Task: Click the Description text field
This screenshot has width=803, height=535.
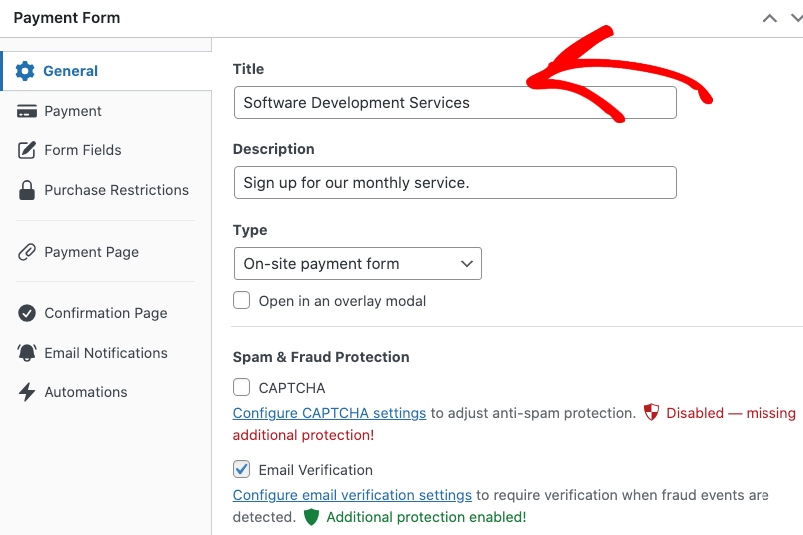Action: (x=455, y=183)
